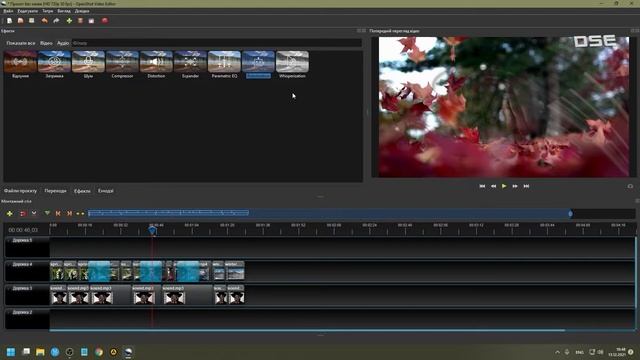Switch to the Переходи tab
The image size is (640, 360).
click(56, 191)
